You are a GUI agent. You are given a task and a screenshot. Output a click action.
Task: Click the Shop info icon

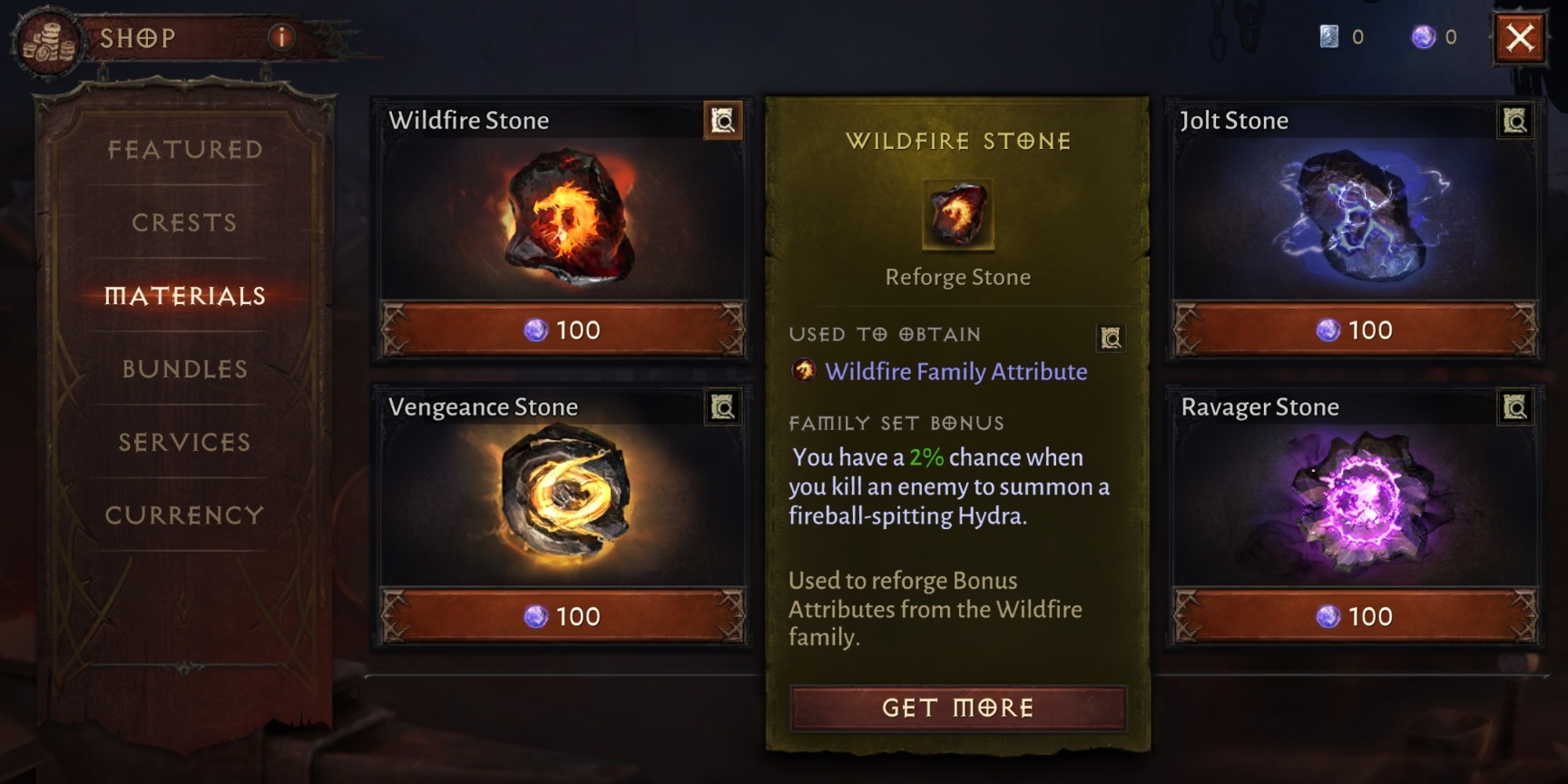[x=281, y=37]
